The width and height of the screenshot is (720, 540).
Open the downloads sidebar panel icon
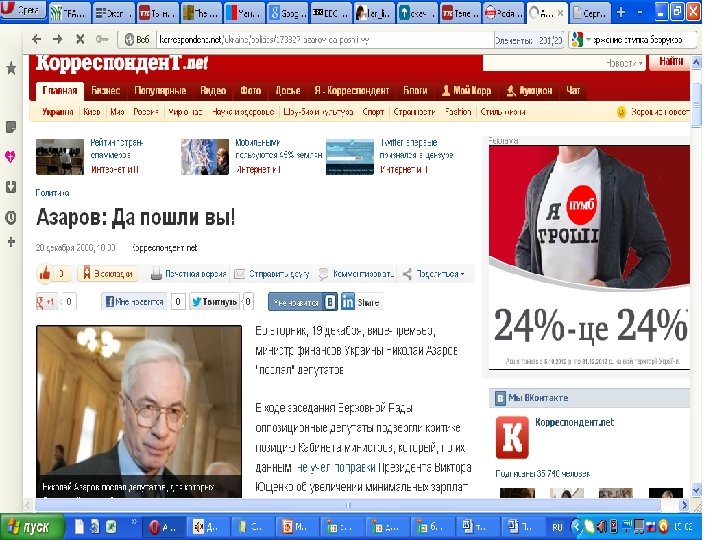[x=11, y=187]
